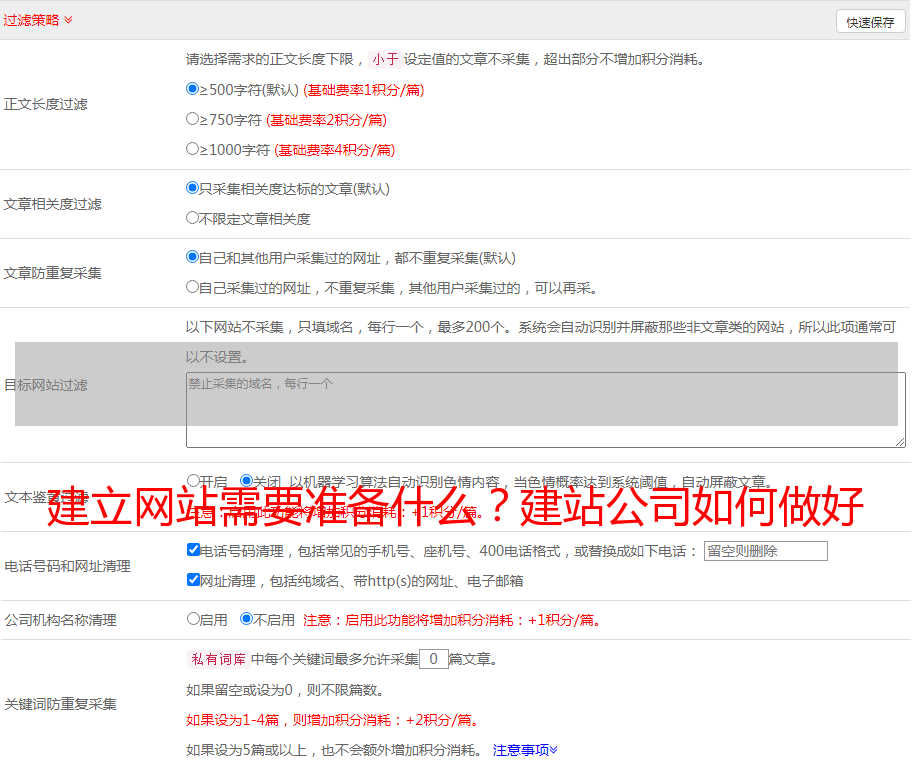Image resolution: width=912 pixels, height=768 pixels.
Task: Select the ≥750字符 length option
Action: (x=193, y=119)
